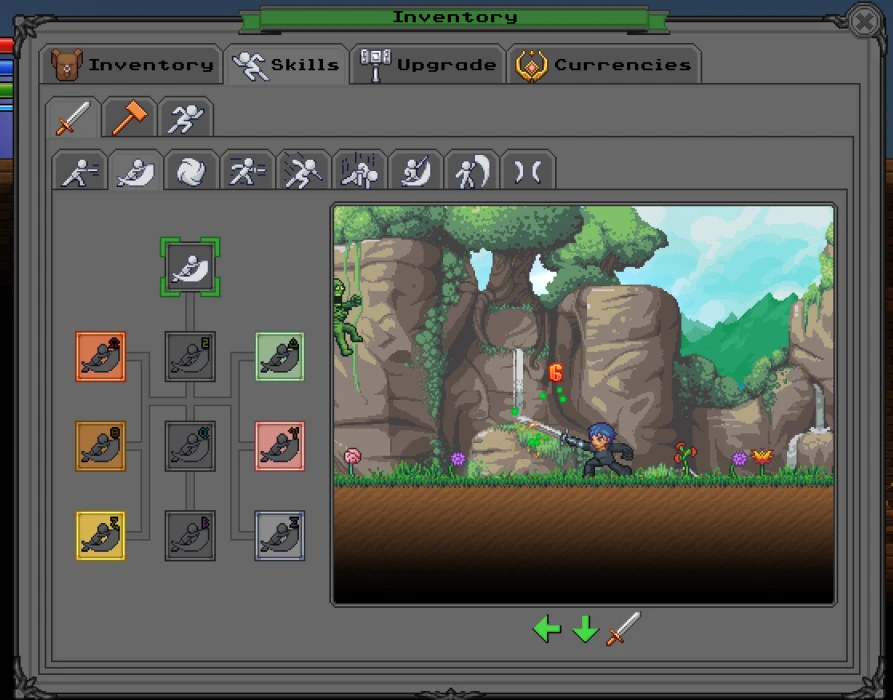This screenshot has width=893, height=700.
Task: Select the dark node with cyan circle badge
Action: (190, 446)
